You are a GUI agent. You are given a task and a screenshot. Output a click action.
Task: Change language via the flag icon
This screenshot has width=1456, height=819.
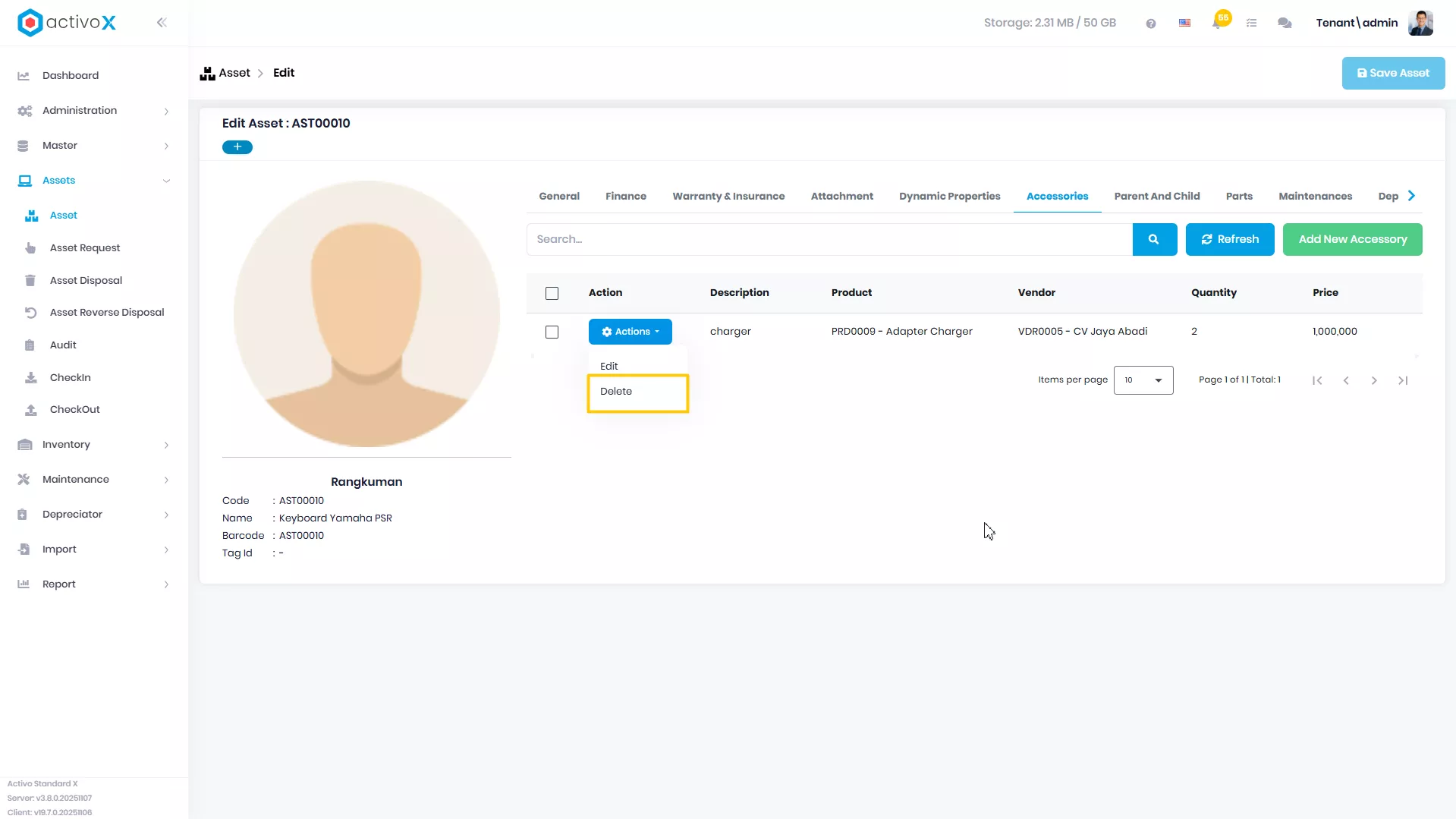click(1184, 23)
